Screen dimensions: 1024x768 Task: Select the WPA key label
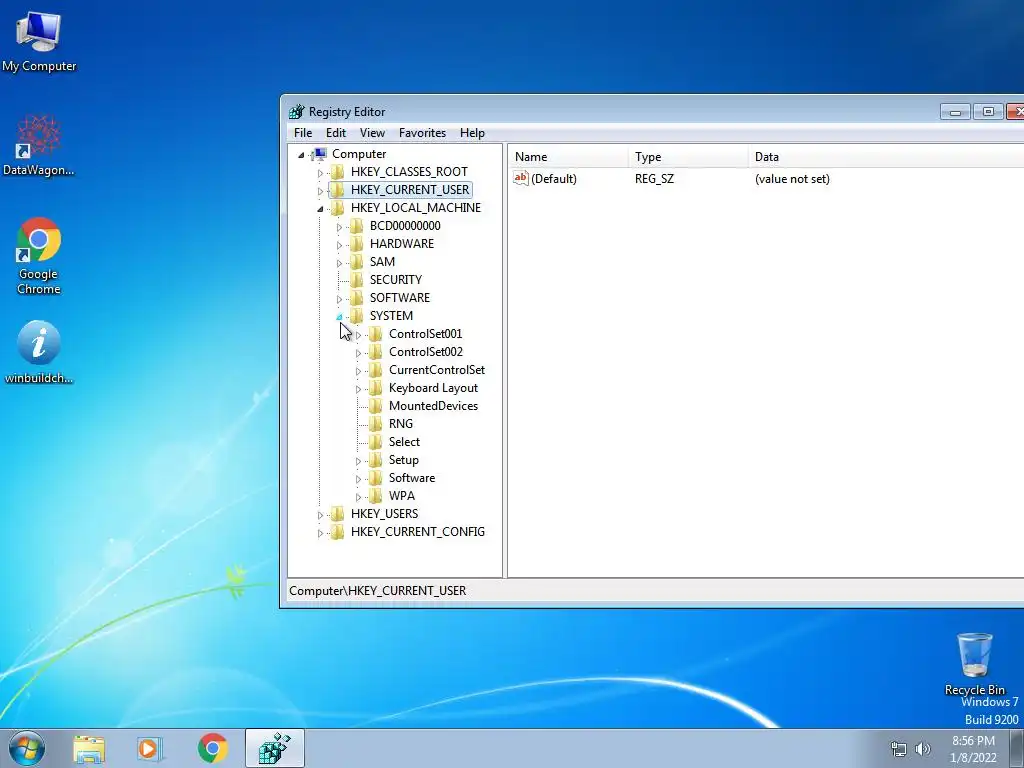click(x=402, y=496)
